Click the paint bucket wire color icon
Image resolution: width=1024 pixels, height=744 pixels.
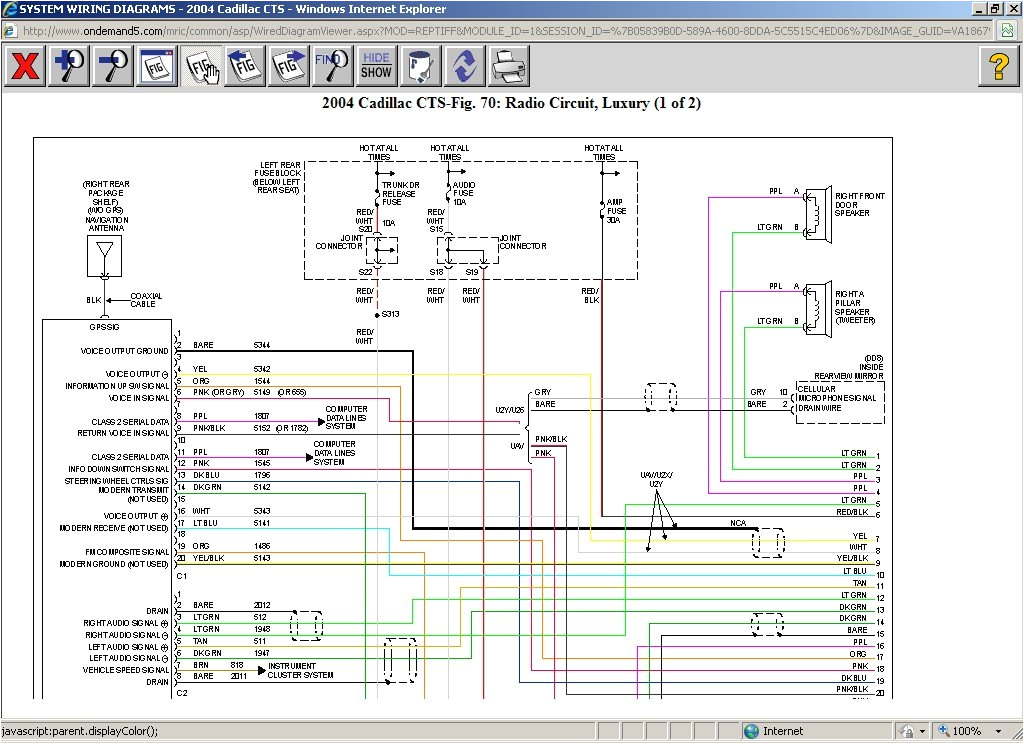point(420,66)
